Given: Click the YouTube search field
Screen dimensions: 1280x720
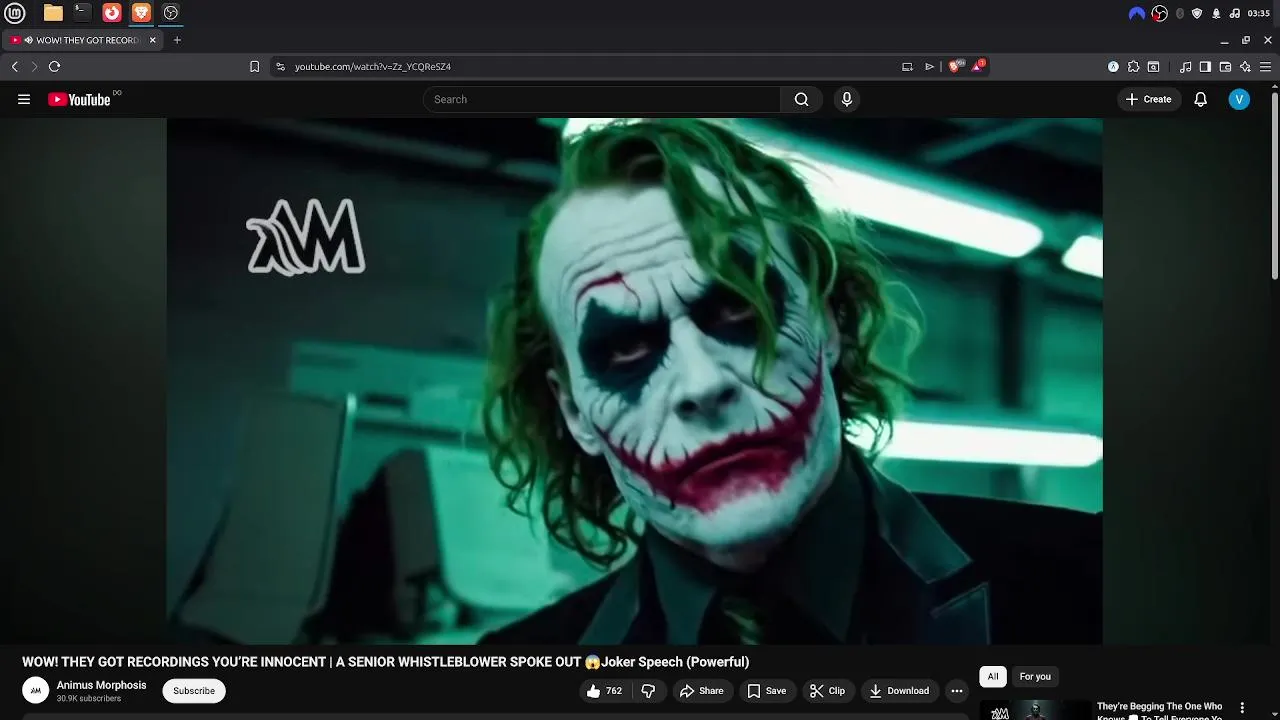Looking at the screenshot, I should [x=602, y=99].
